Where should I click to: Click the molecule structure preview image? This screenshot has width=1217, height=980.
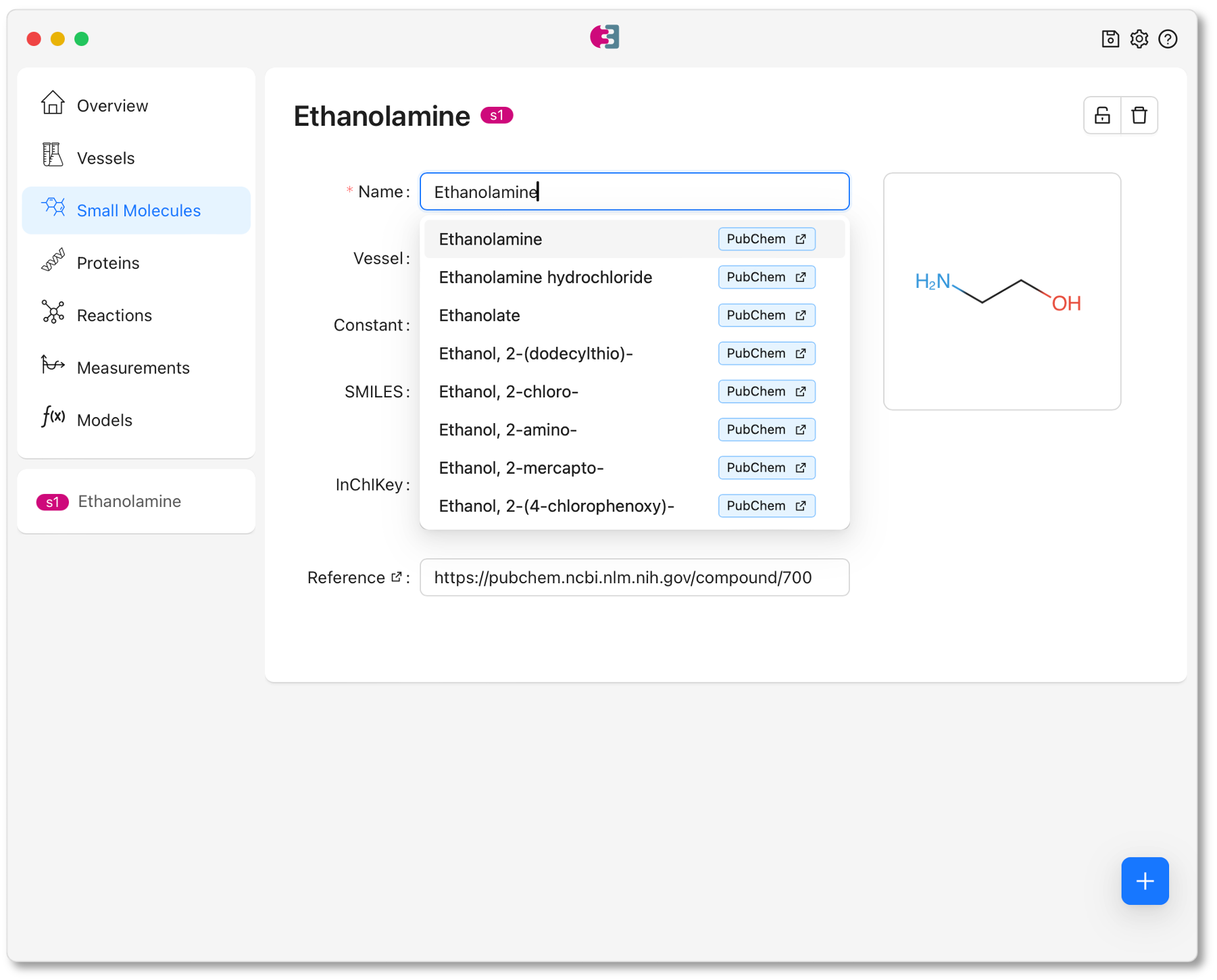coord(1002,291)
